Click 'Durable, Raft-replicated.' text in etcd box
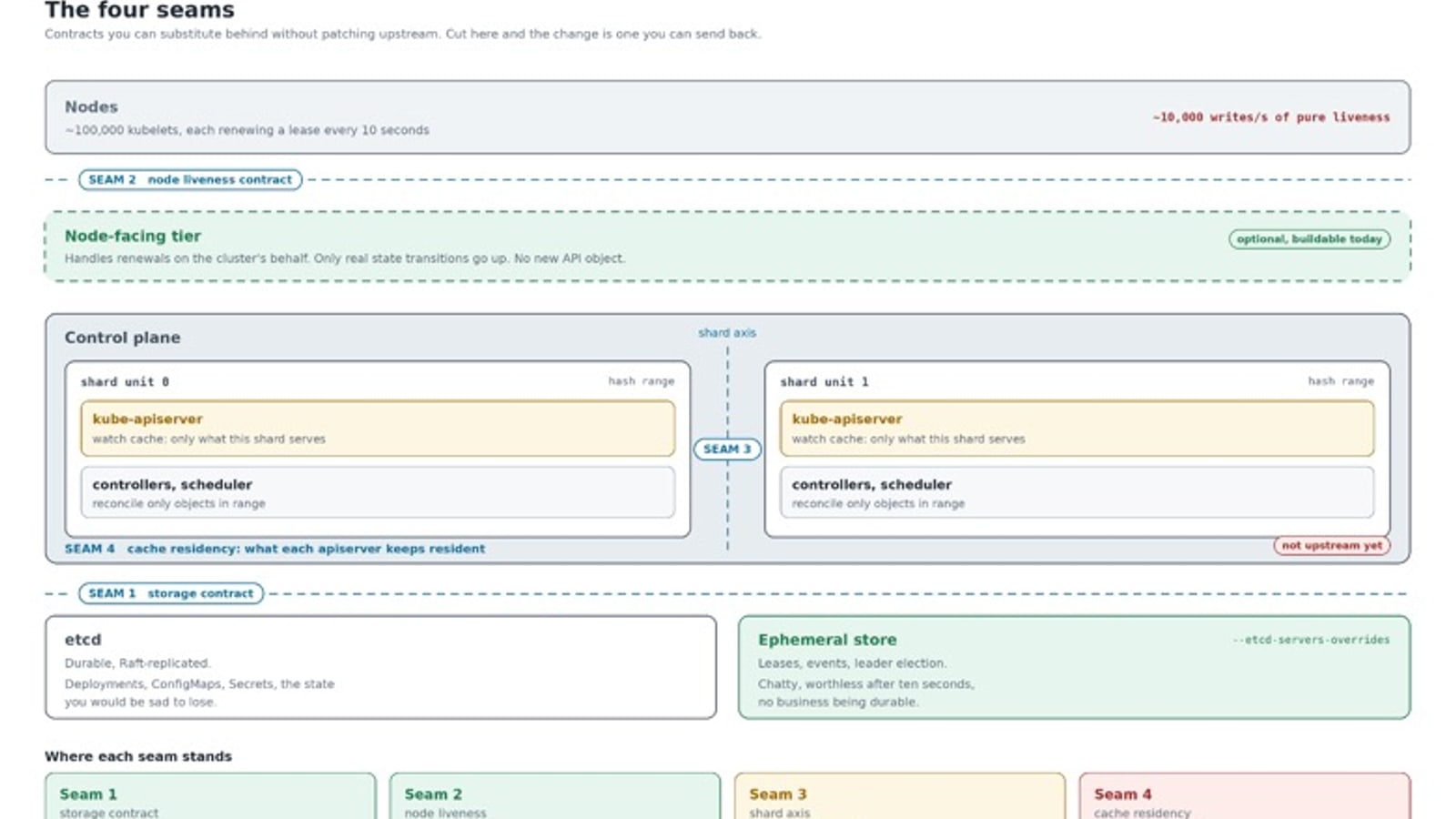The height and width of the screenshot is (819, 1456). [137, 663]
